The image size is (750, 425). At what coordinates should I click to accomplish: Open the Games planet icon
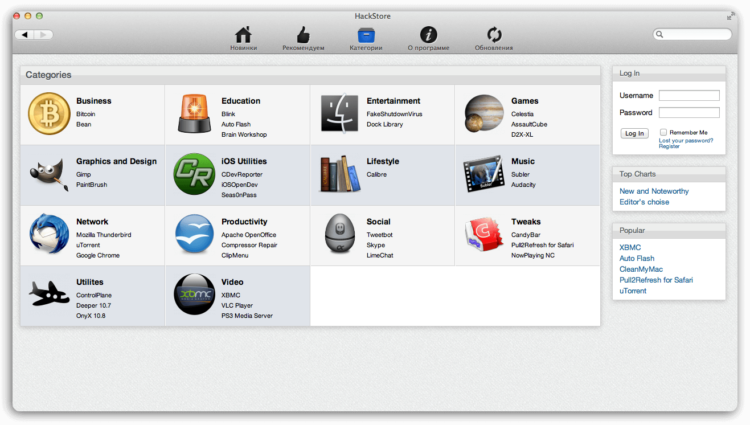[484, 113]
